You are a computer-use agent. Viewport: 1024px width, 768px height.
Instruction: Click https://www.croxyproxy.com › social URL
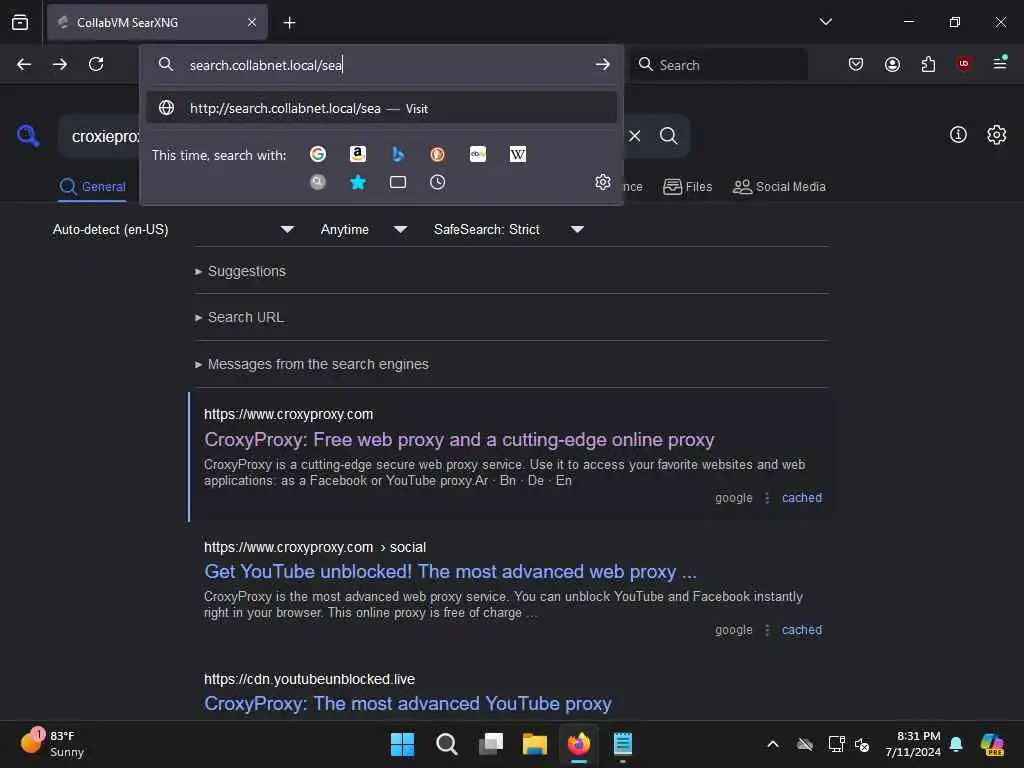pos(315,547)
